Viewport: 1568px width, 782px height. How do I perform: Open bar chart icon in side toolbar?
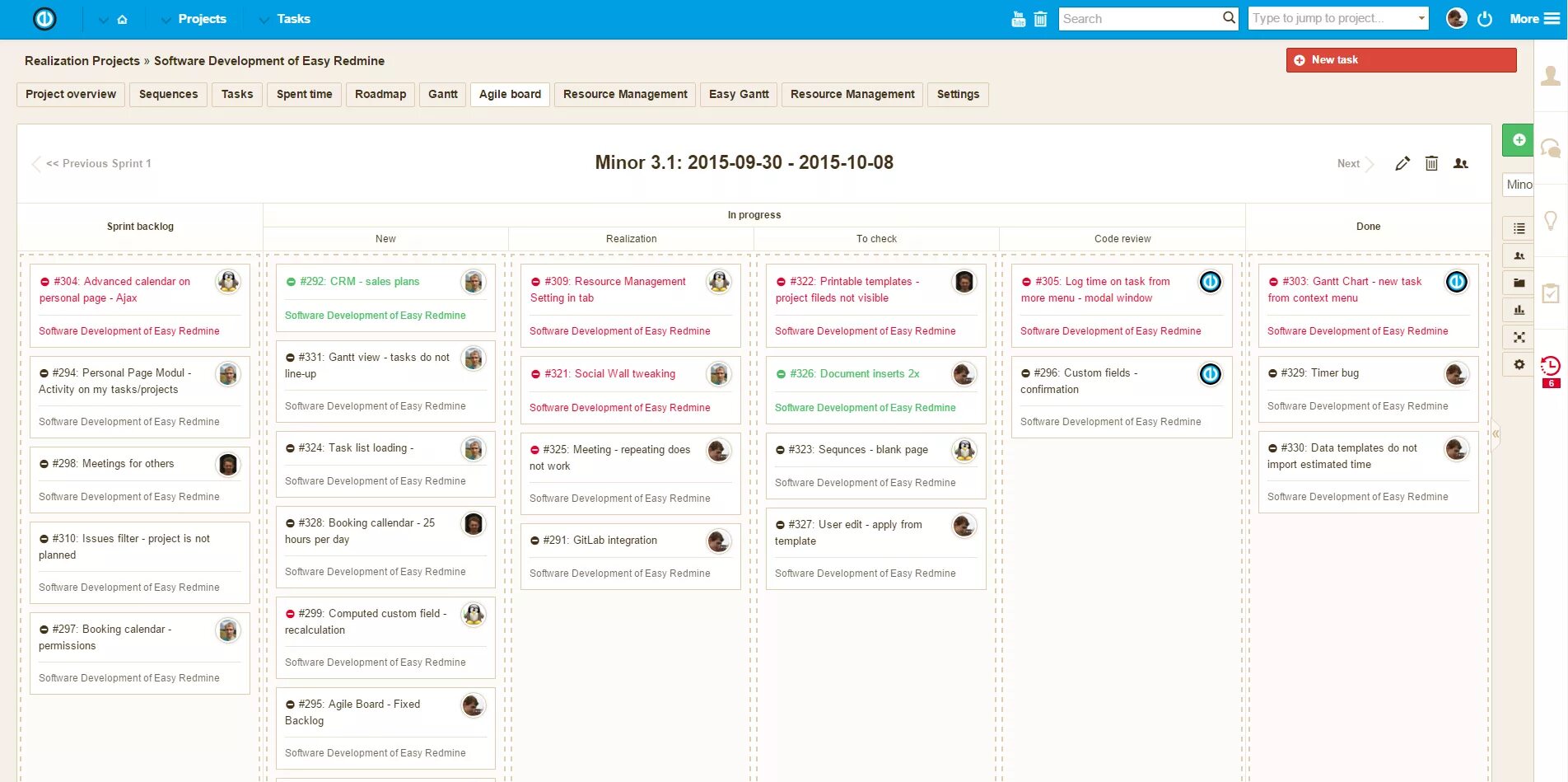pyautogui.click(x=1519, y=310)
